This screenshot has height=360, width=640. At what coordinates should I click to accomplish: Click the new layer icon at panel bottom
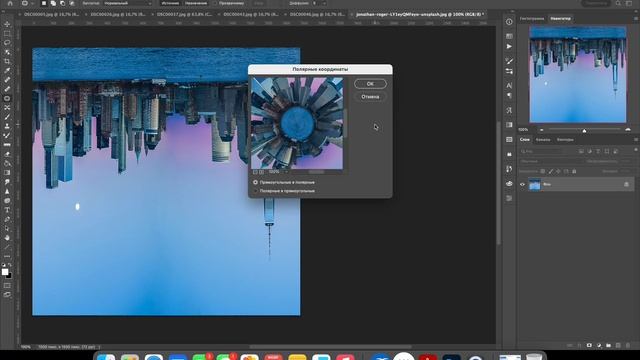(618, 345)
